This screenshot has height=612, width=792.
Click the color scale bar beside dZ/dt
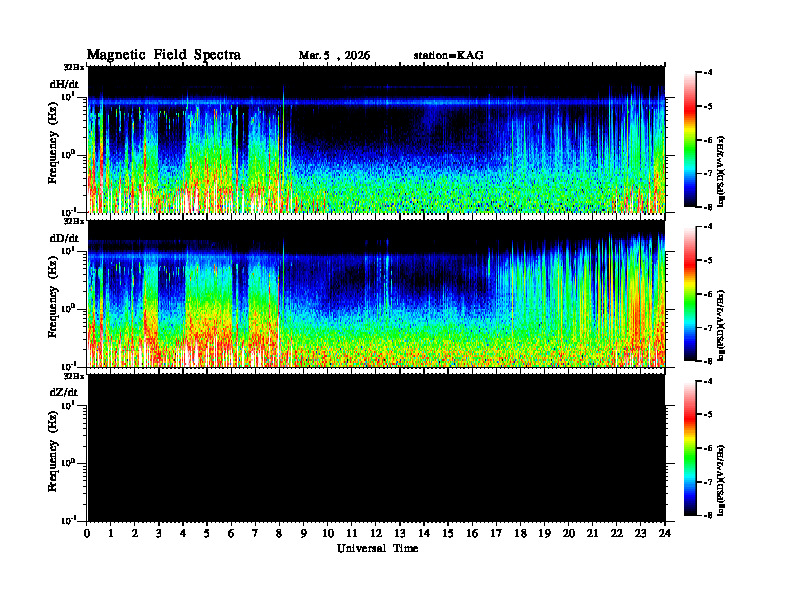(689, 448)
